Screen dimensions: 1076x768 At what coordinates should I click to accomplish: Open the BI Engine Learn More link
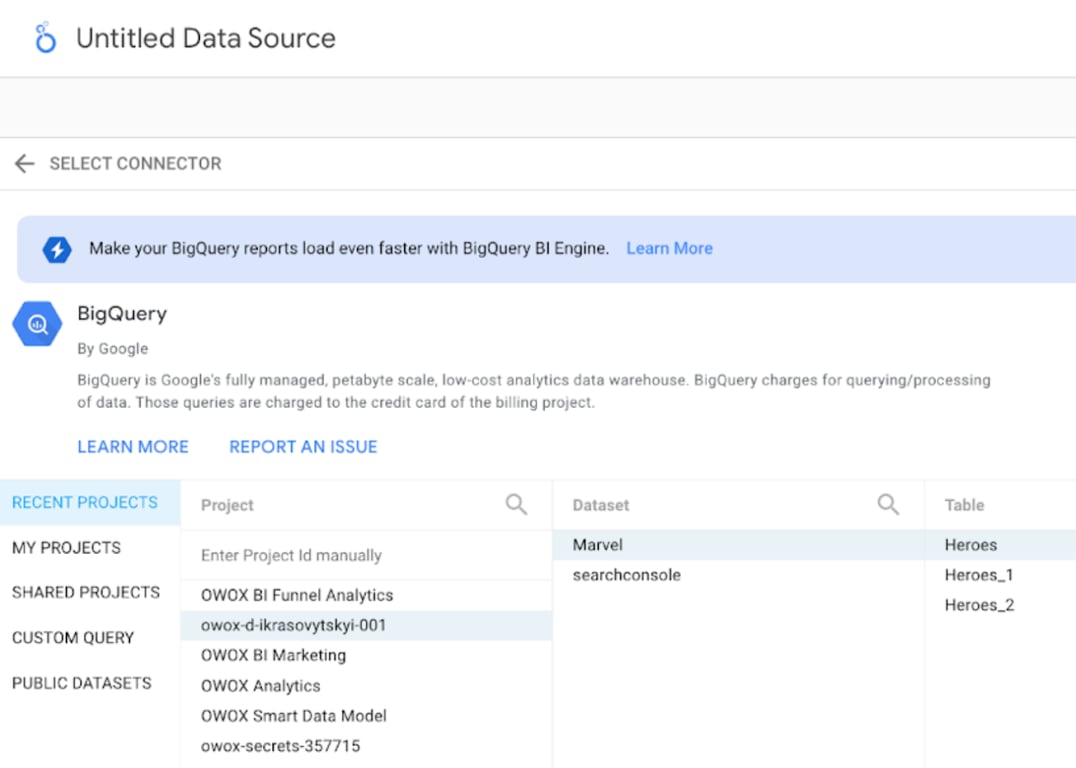(x=669, y=248)
